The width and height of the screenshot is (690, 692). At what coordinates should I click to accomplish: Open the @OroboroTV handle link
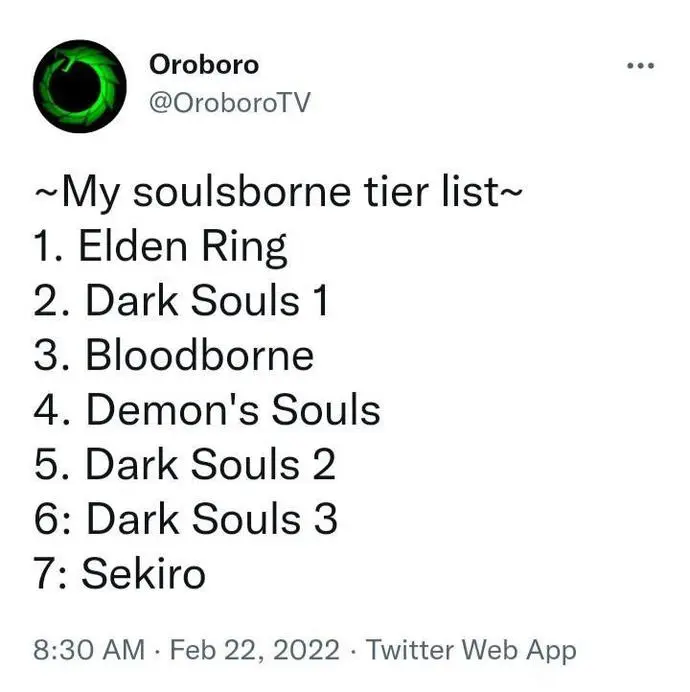[230, 102]
